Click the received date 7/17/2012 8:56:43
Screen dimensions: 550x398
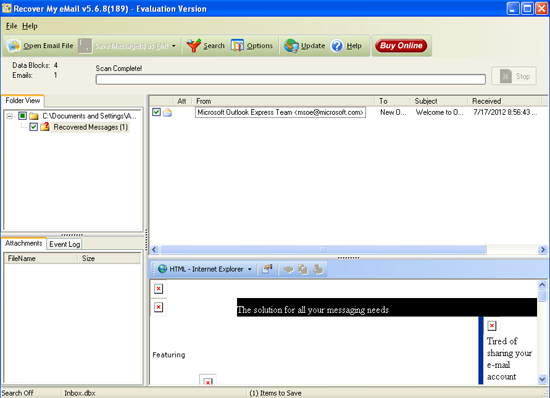(x=505, y=112)
